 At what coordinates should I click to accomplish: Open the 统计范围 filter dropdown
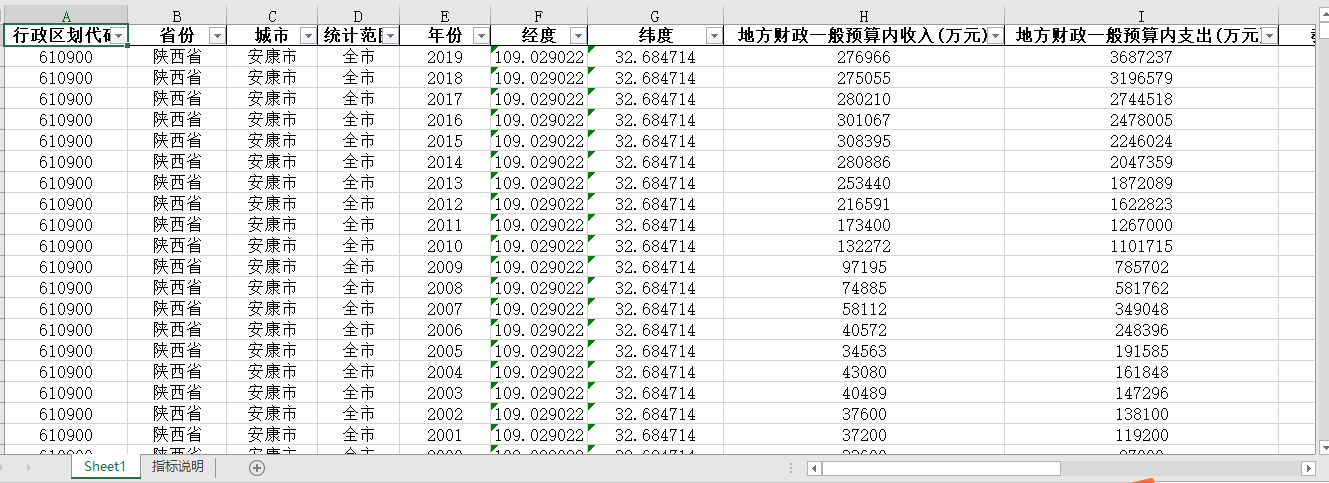(390, 36)
